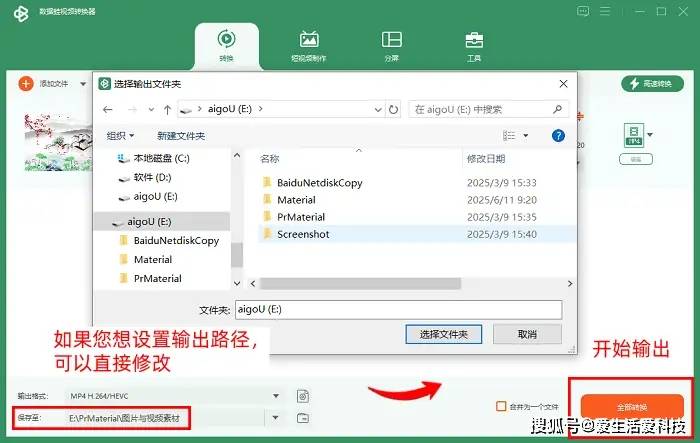Select the Screenshot folder in file list
This screenshot has height=443, width=700.
click(304, 234)
